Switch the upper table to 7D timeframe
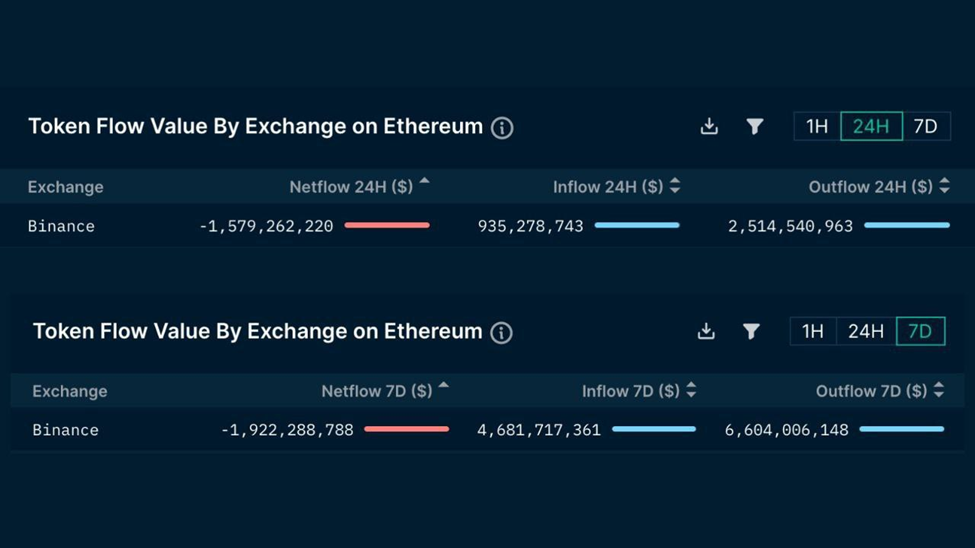 tap(925, 126)
